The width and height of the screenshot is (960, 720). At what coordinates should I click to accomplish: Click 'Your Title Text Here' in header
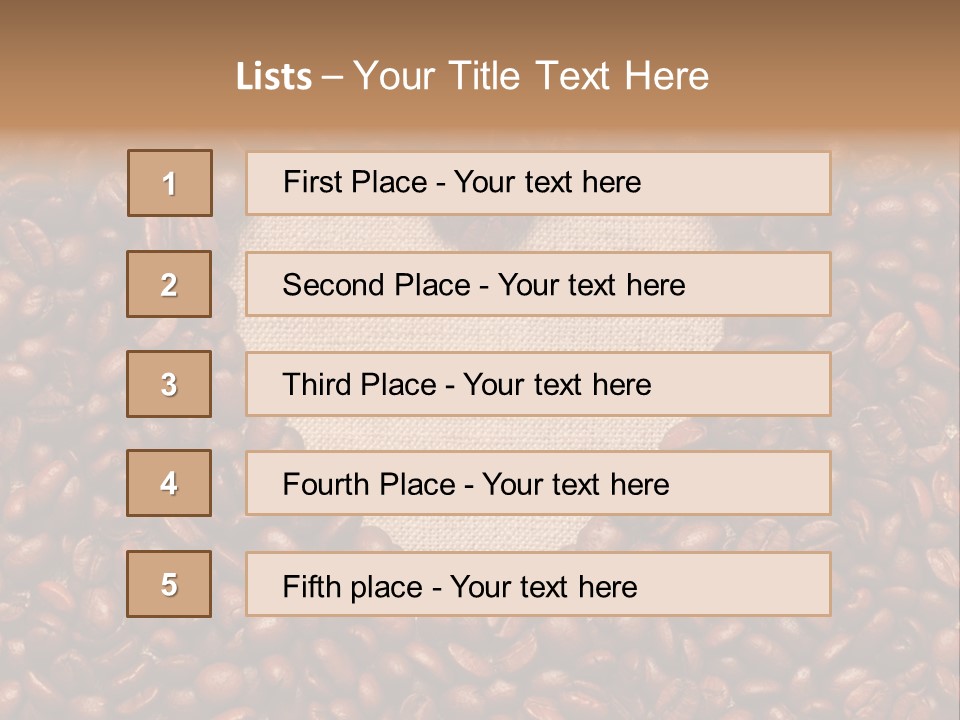click(x=531, y=76)
